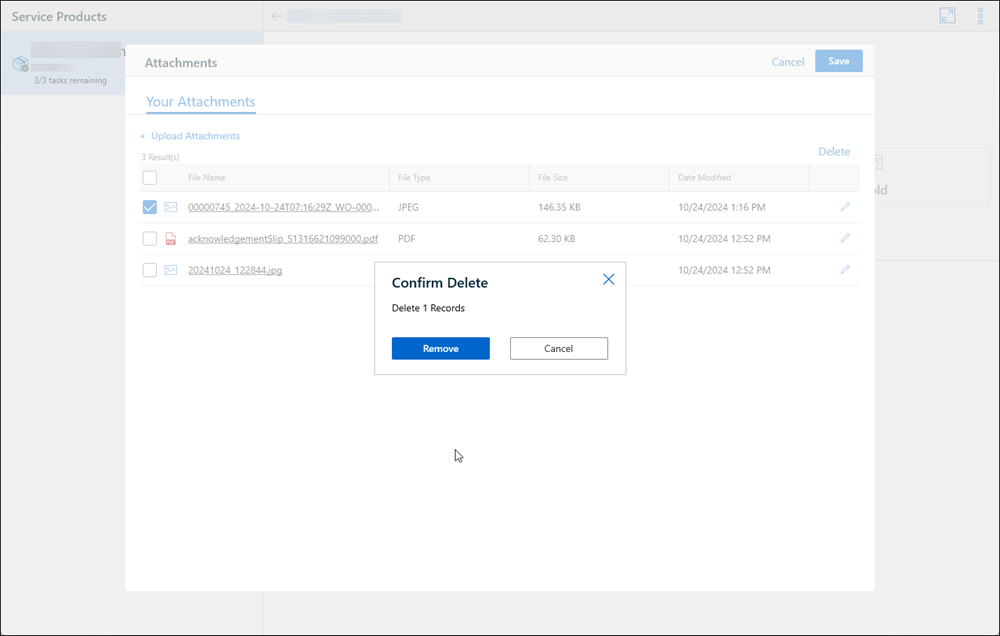1000x636 pixels.
Task: Click image icon of 20241024_122844.jpg row
Action: coord(170,270)
